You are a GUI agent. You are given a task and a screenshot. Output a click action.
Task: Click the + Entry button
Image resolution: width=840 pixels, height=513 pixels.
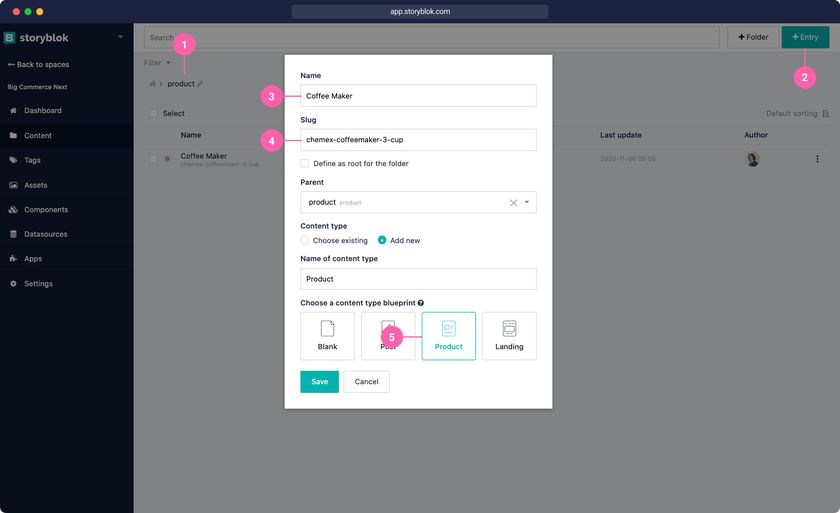click(805, 37)
